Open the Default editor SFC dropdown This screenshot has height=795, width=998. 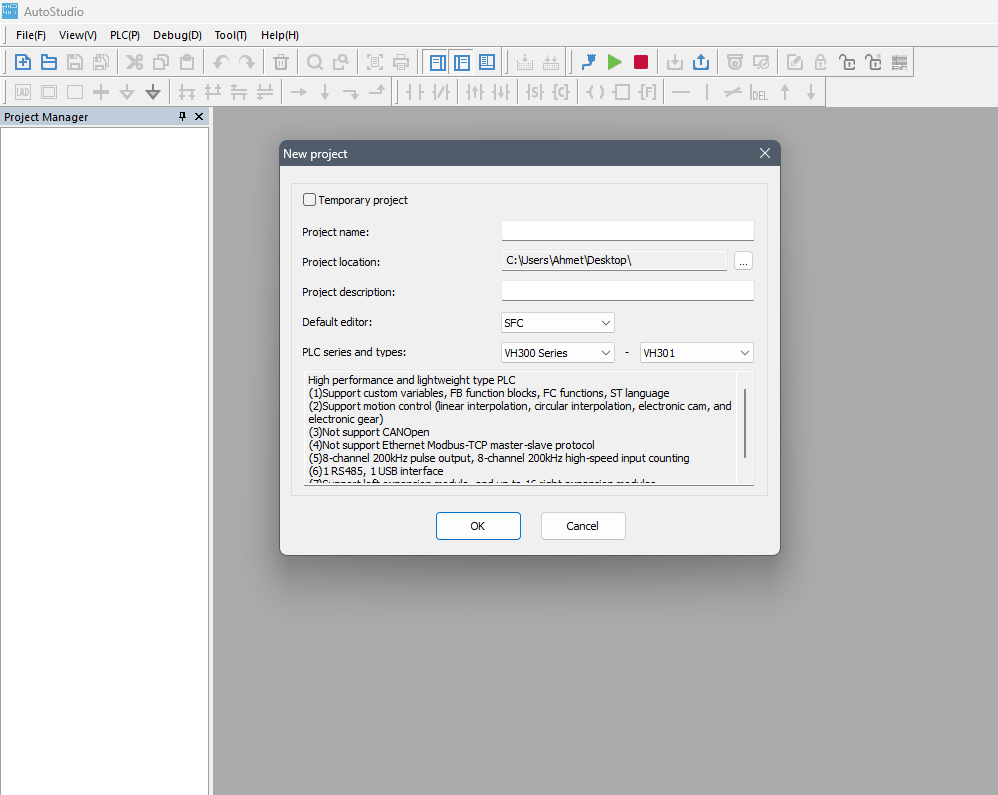tap(558, 323)
